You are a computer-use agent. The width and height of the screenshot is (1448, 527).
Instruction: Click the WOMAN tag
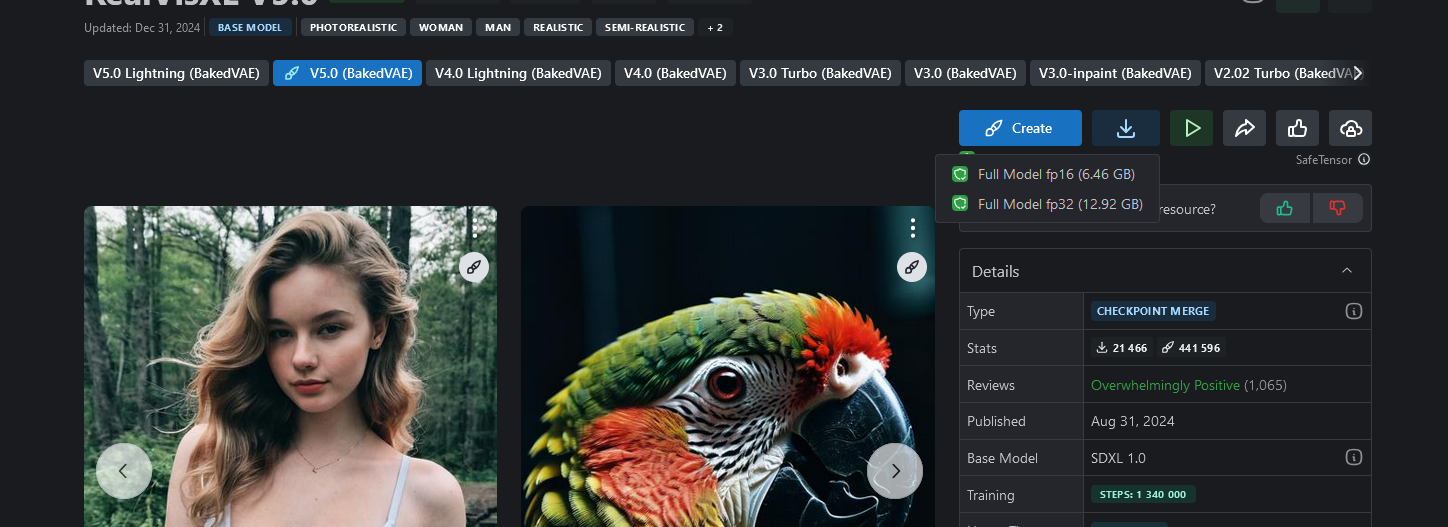coord(441,27)
